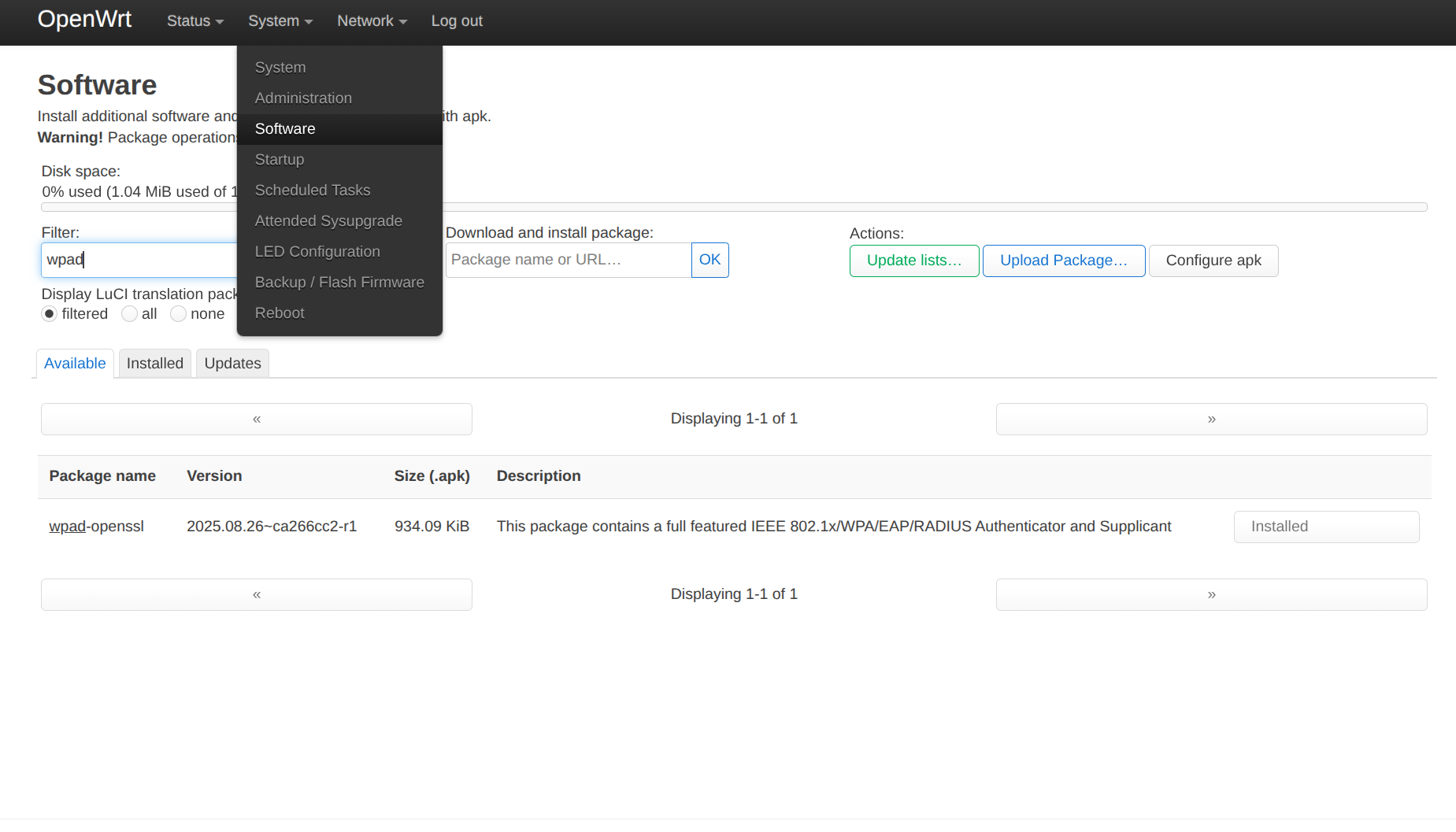The width and height of the screenshot is (1456, 832).
Task: Click the top Displaying 1-1 of 1 text
Action: coord(734,419)
